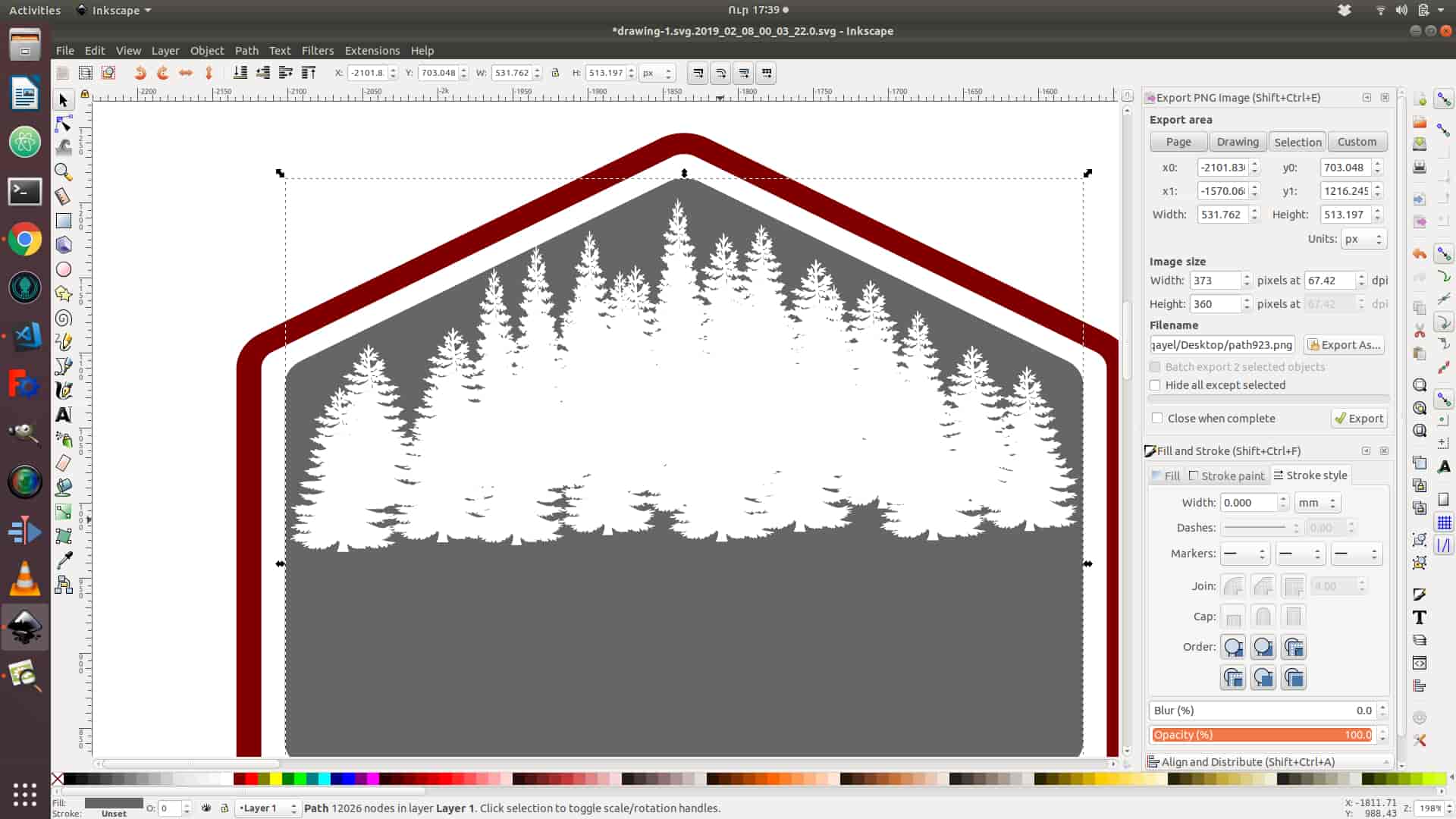Viewport: 1456px width, 819px height.
Task: Open the export Units px dropdown
Action: pyautogui.click(x=1363, y=239)
